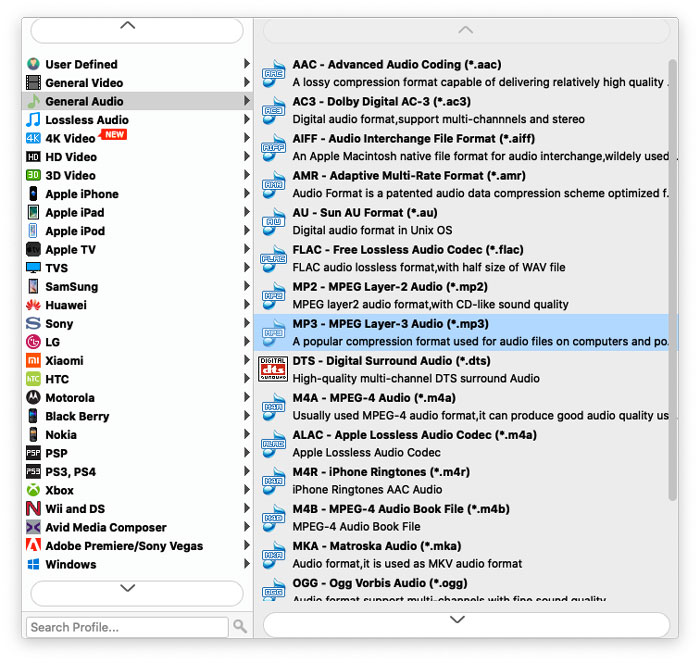Click the LG logo icon
The height and width of the screenshot is (663, 700).
click(x=33, y=342)
